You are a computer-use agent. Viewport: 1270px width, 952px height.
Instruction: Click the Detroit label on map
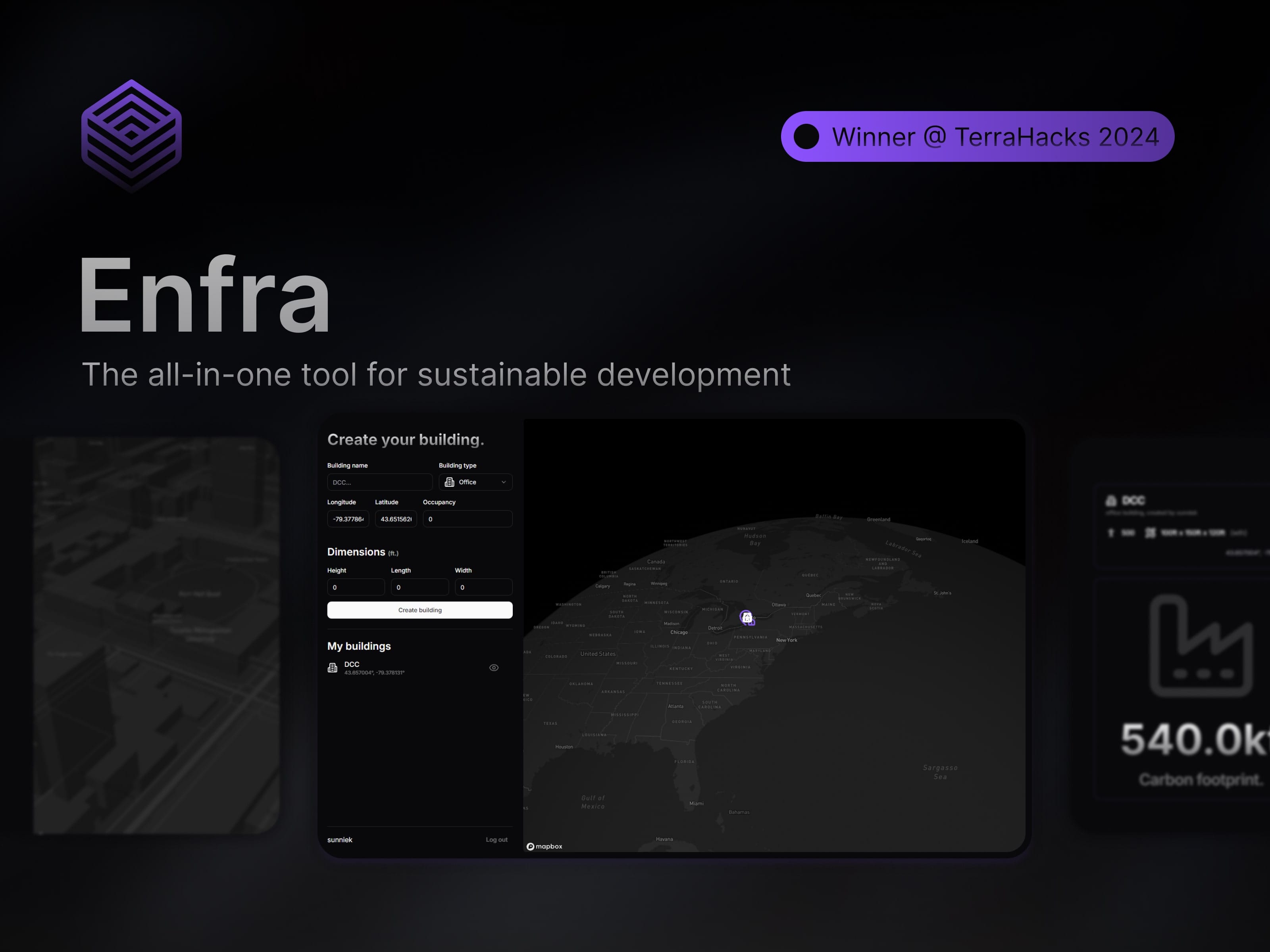pyautogui.click(x=716, y=628)
